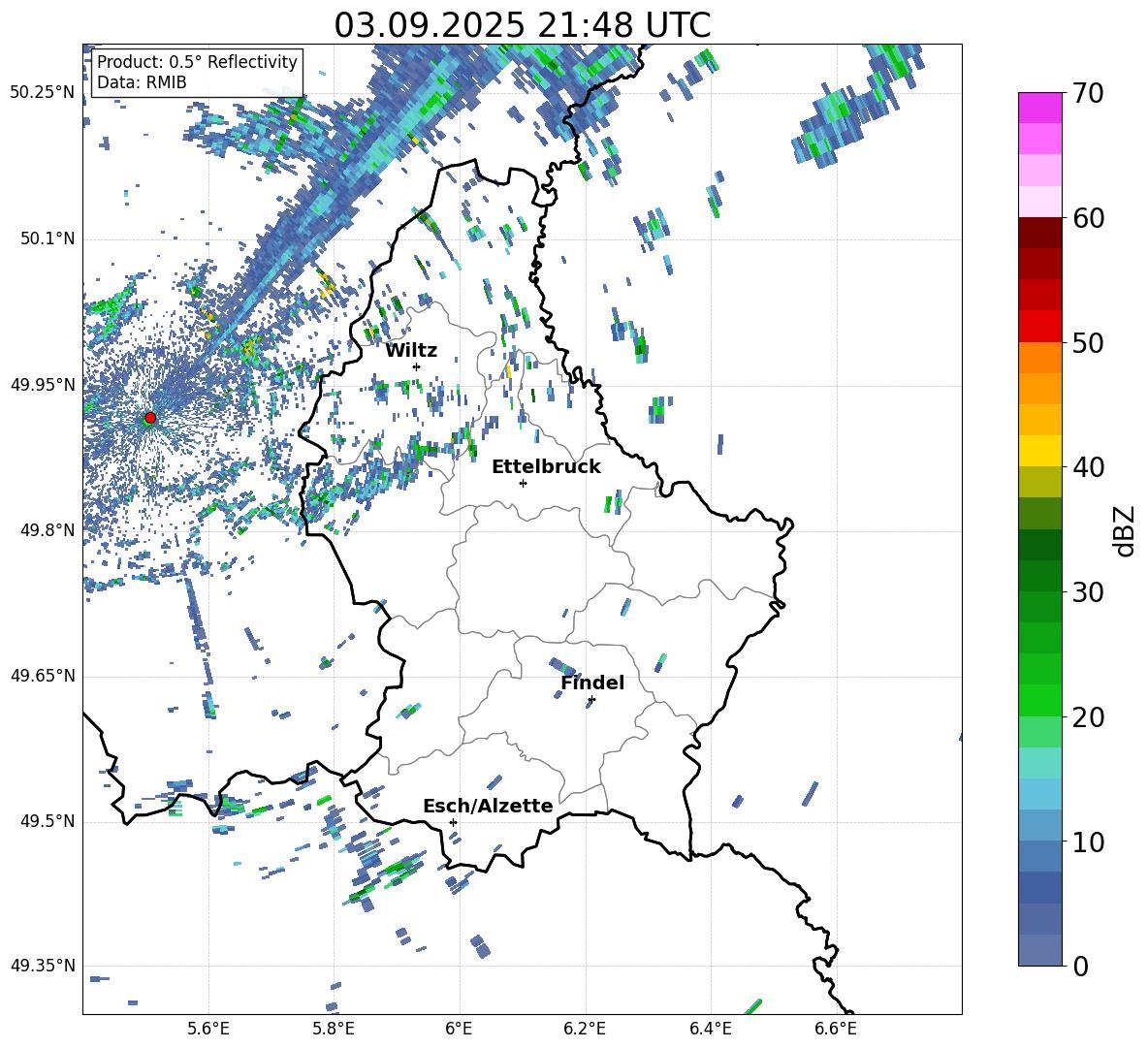Click the 20 colorbar tick label
The height and width of the screenshot is (1048, 1148).
(1088, 717)
